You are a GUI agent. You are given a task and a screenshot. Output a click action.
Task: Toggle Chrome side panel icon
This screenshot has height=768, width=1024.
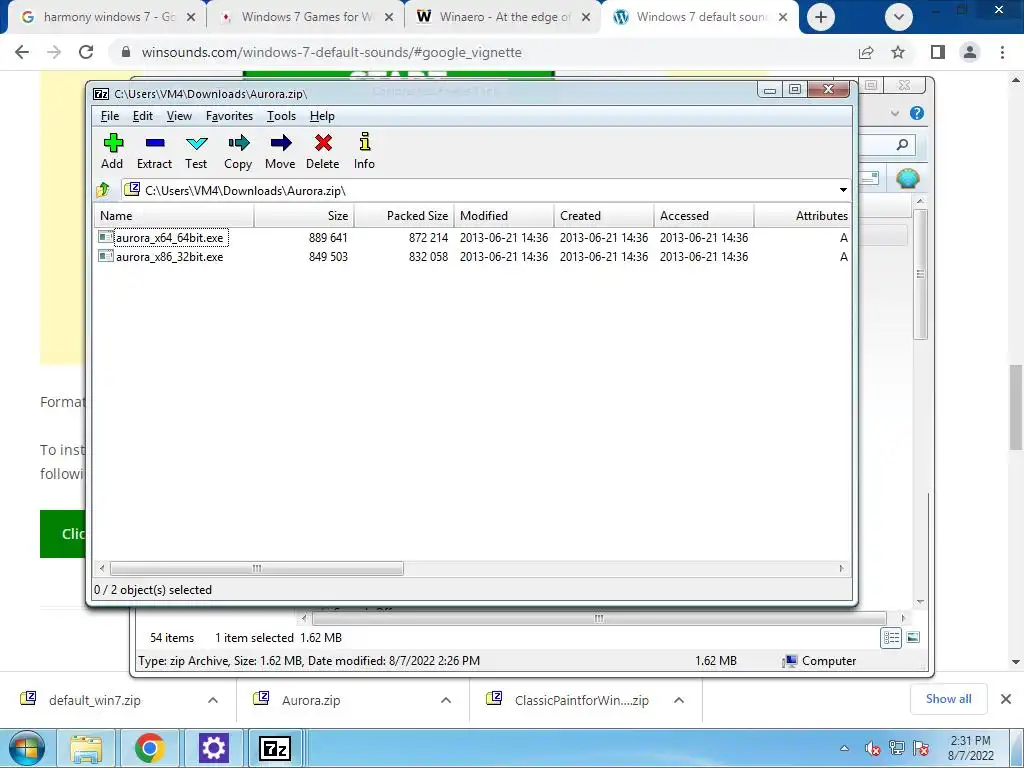[x=938, y=52]
